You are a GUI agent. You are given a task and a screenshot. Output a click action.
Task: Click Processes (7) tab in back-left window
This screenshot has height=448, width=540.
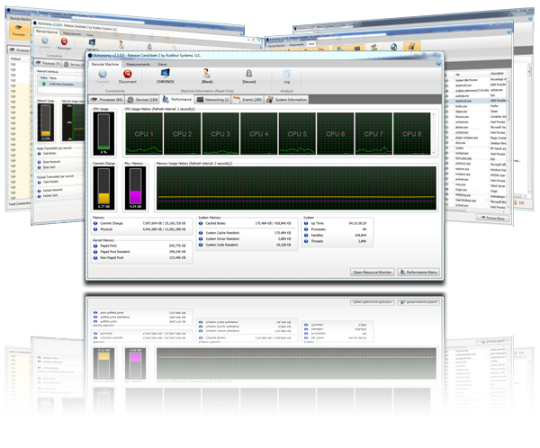(x=48, y=63)
